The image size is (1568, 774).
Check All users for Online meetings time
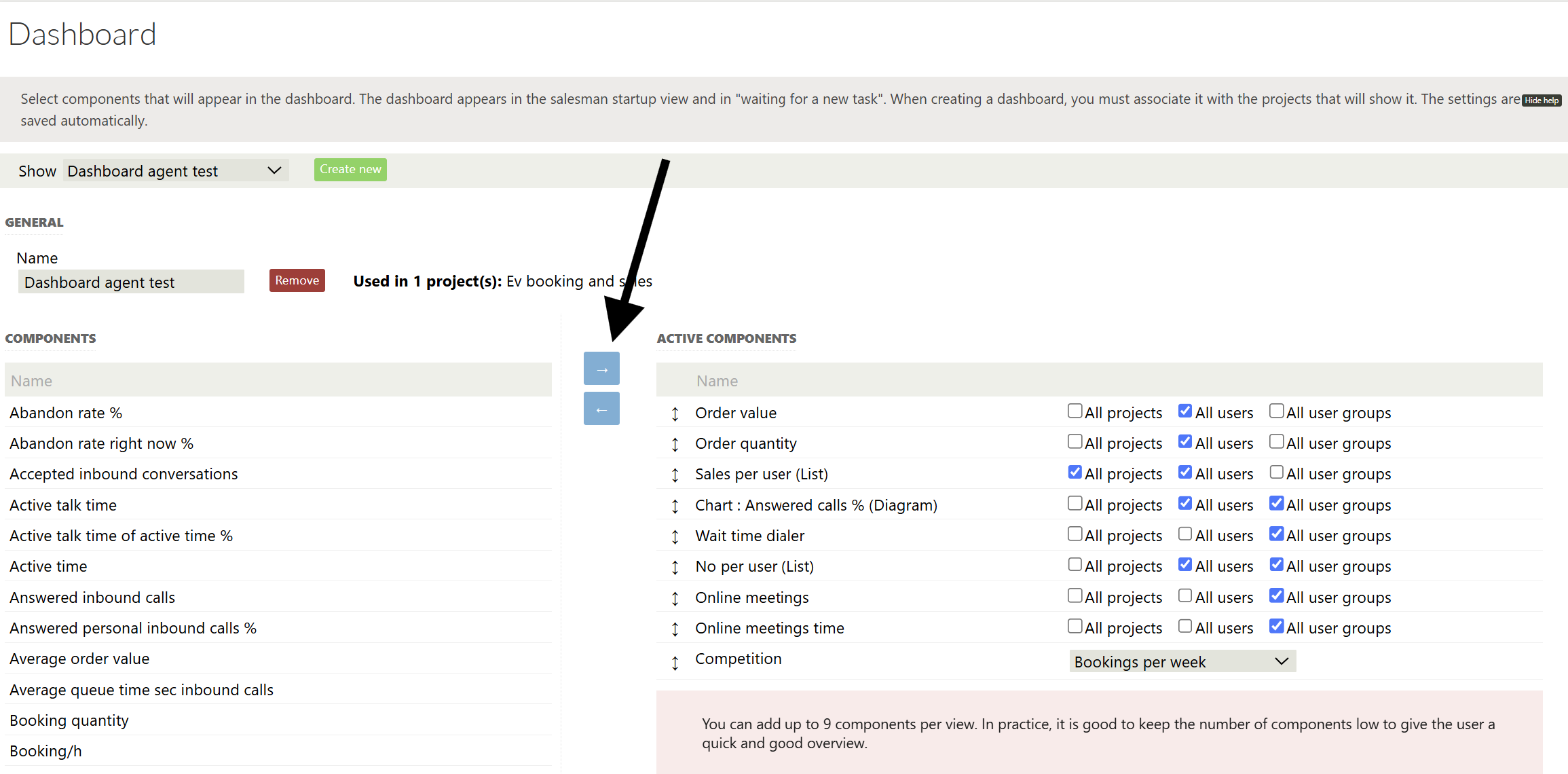pos(1185,627)
